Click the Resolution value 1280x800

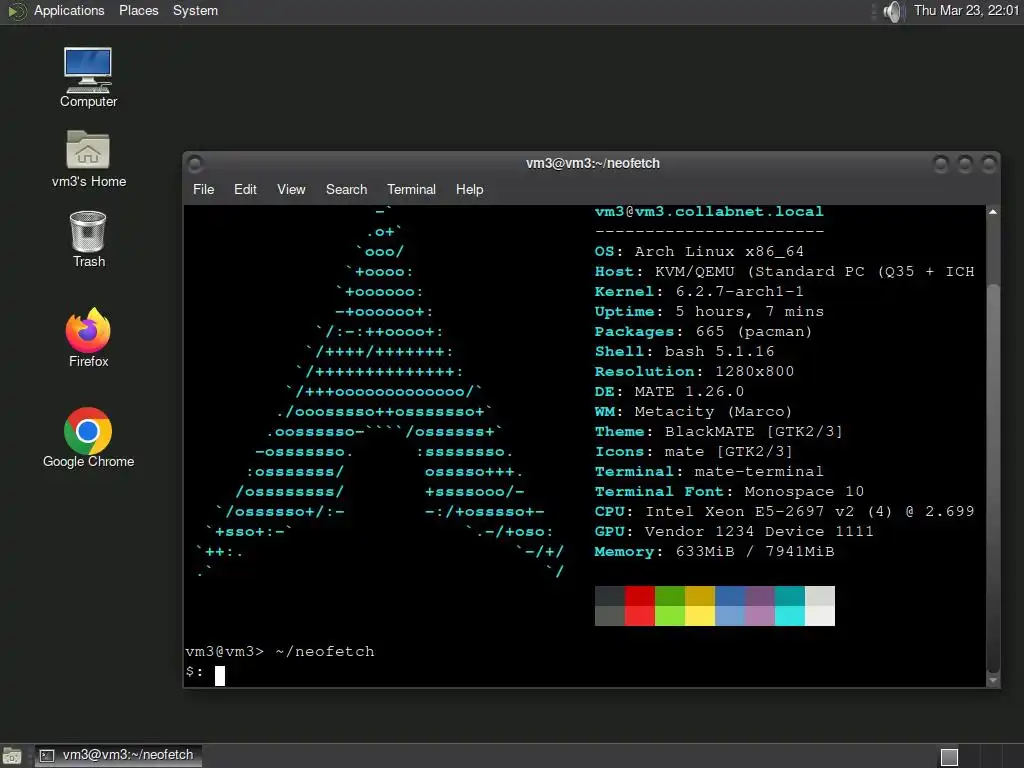[755, 372]
